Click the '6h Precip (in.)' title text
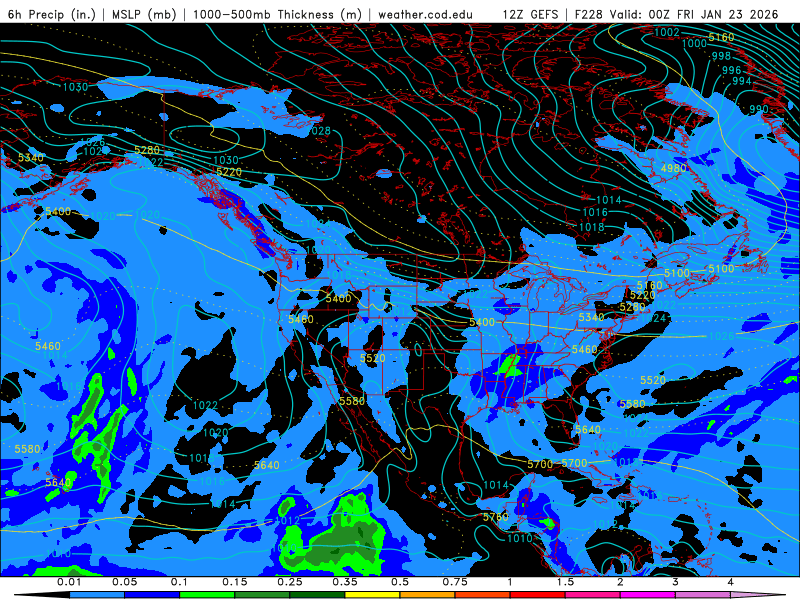800x600 pixels. click(x=52, y=14)
